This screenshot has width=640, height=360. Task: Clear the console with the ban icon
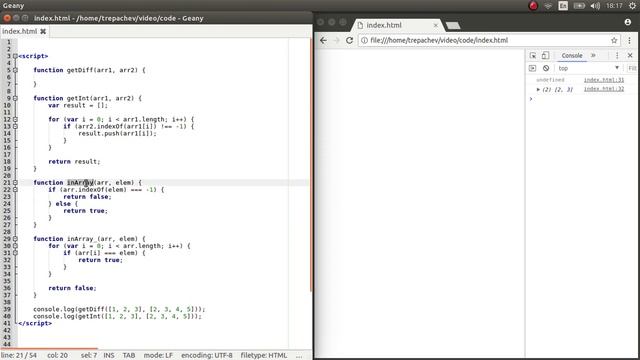546,68
